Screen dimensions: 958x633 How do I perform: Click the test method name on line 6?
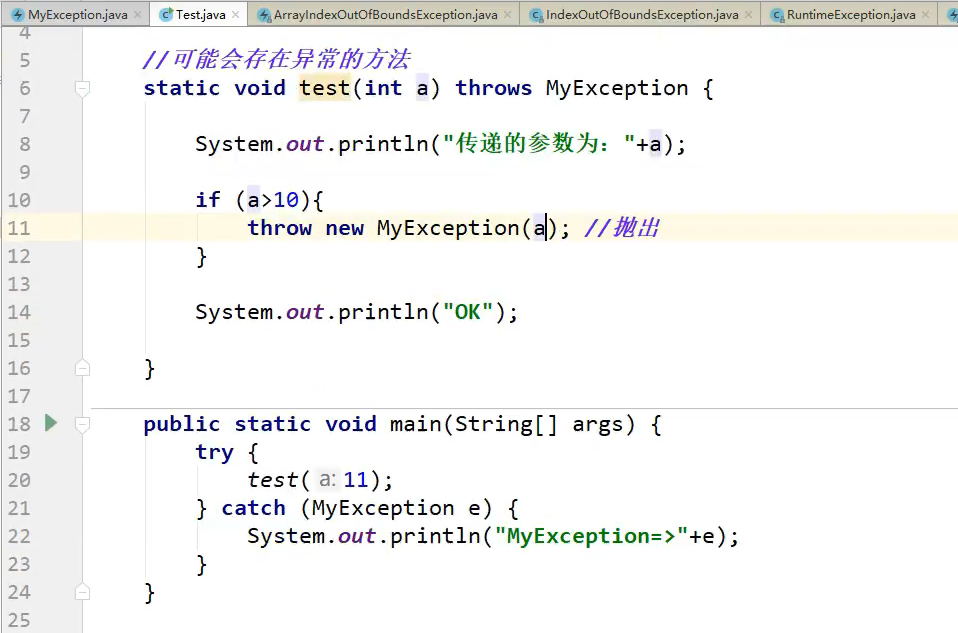324,88
